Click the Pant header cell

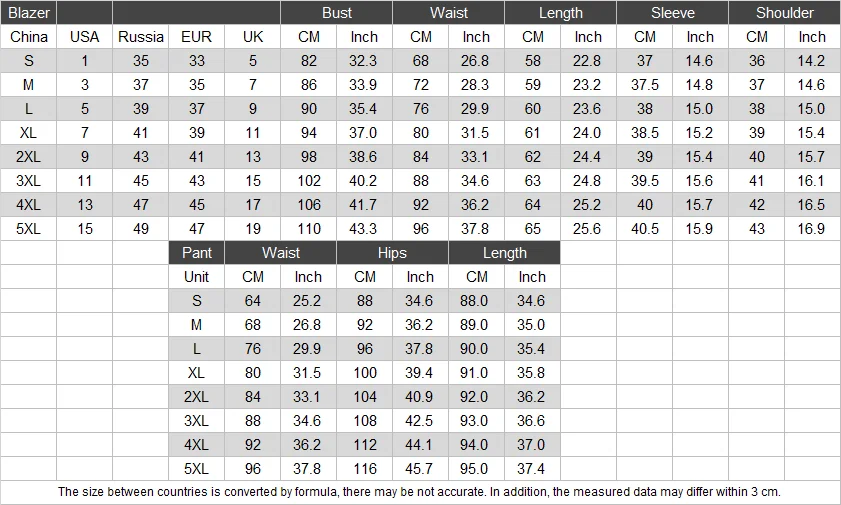pyautogui.click(x=196, y=253)
